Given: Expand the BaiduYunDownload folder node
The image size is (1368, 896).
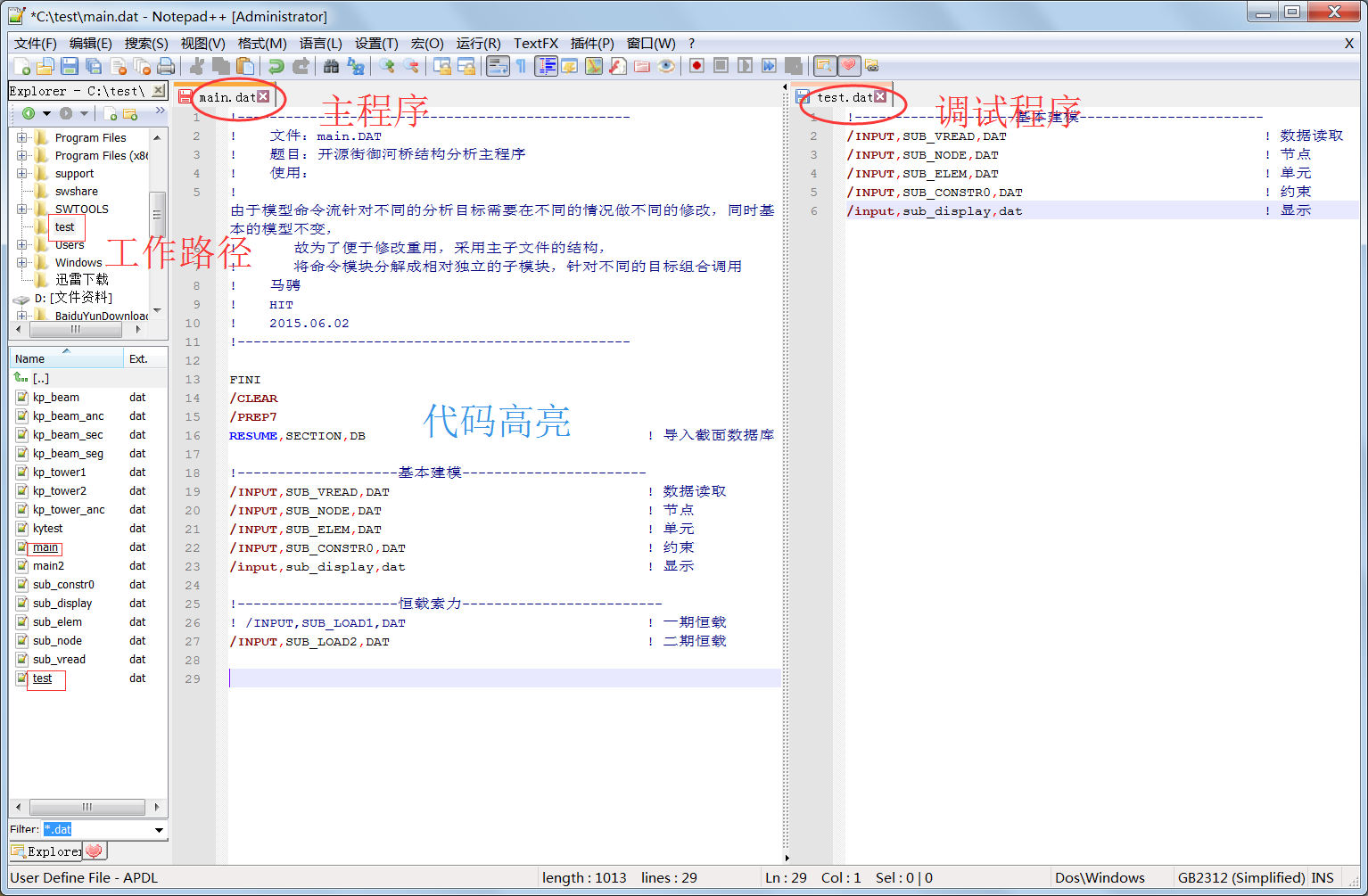Looking at the screenshot, I should click(22, 316).
